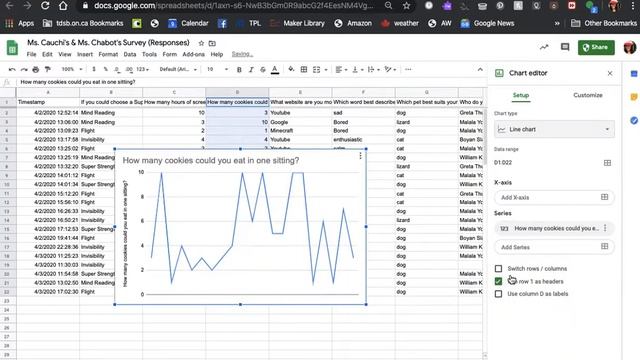Screen dimensions: 640x360
Task: Open the Maker Library bookmark
Action: [297, 23]
